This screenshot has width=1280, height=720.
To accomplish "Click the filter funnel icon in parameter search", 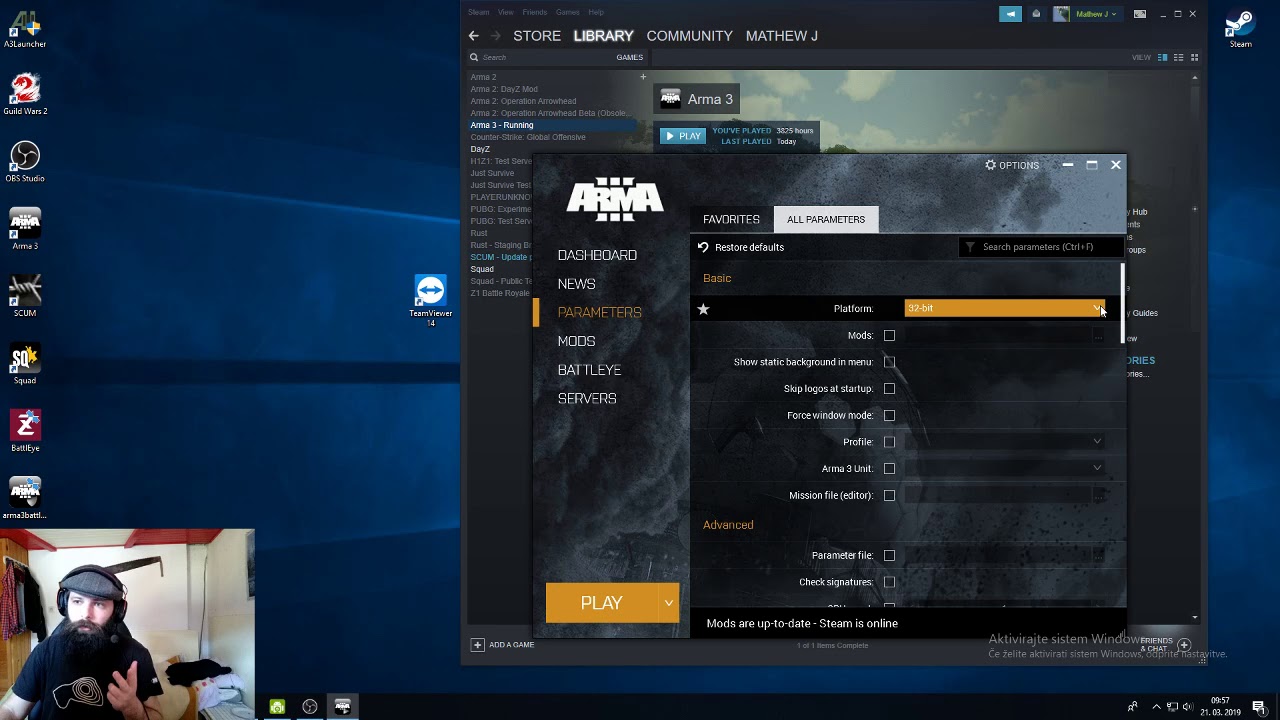I will pyautogui.click(x=970, y=247).
